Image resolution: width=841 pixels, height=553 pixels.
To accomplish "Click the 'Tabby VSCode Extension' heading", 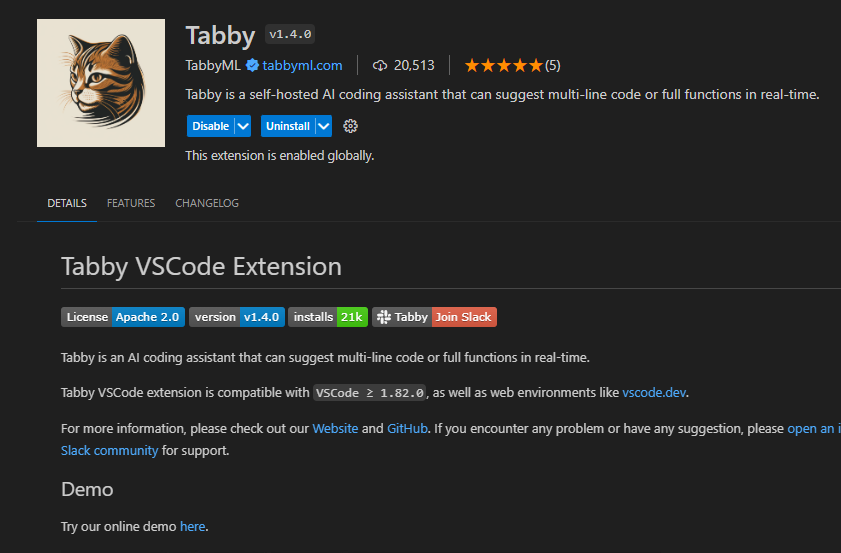I will point(201,267).
